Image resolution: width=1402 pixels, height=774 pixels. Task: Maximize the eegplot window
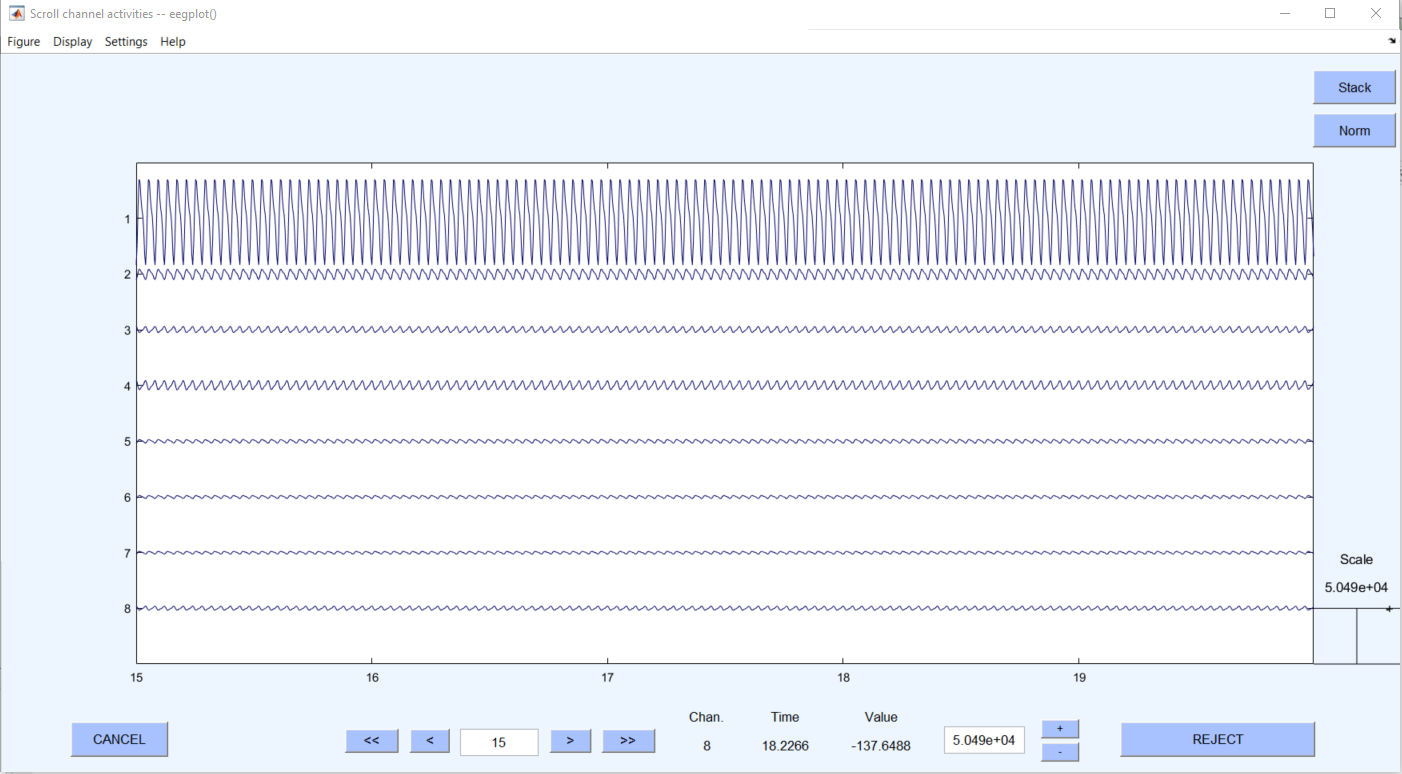point(1330,13)
